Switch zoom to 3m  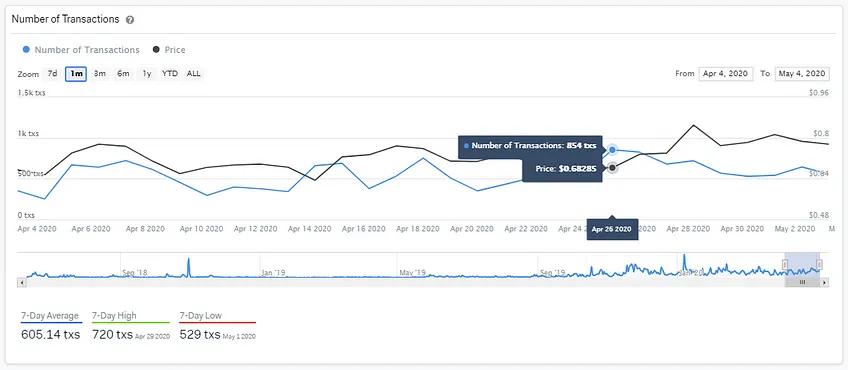click(x=100, y=74)
